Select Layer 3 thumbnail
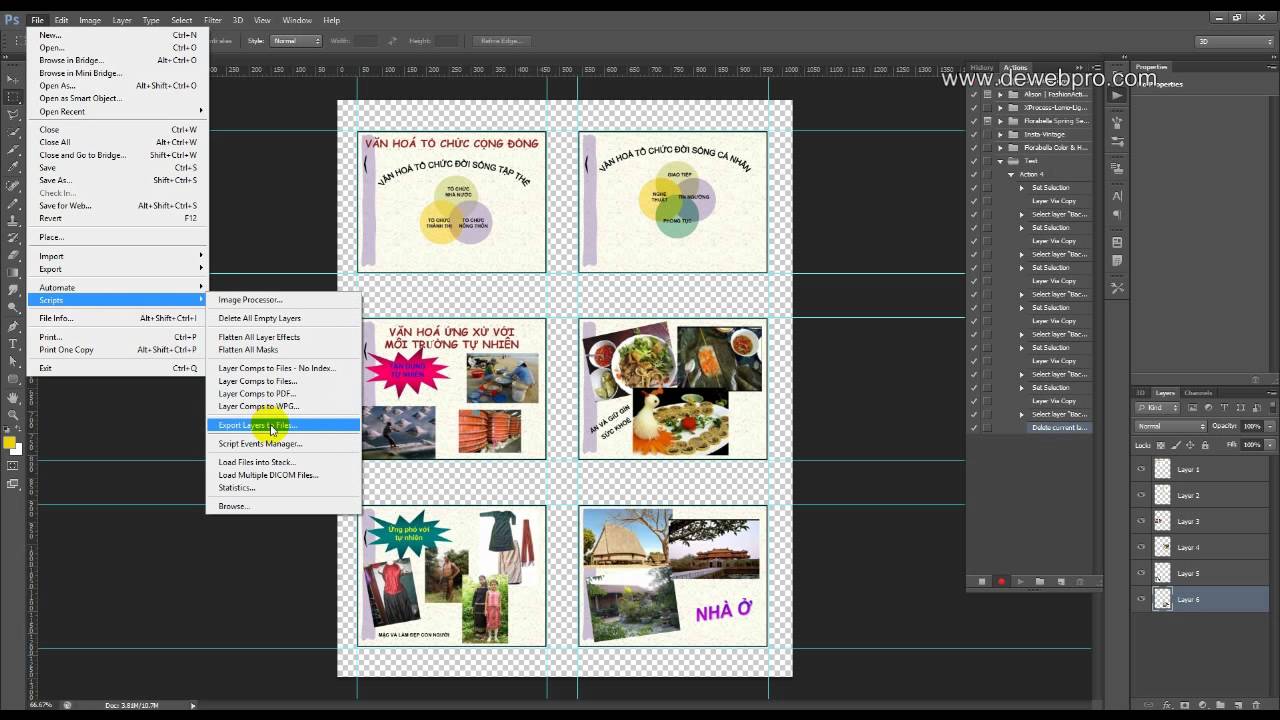The height and width of the screenshot is (720, 1280). click(1162, 521)
